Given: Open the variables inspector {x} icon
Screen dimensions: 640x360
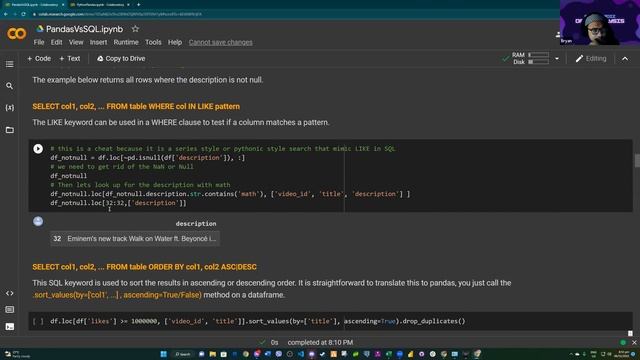Looking at the screenshot, I should pos(9,108).
